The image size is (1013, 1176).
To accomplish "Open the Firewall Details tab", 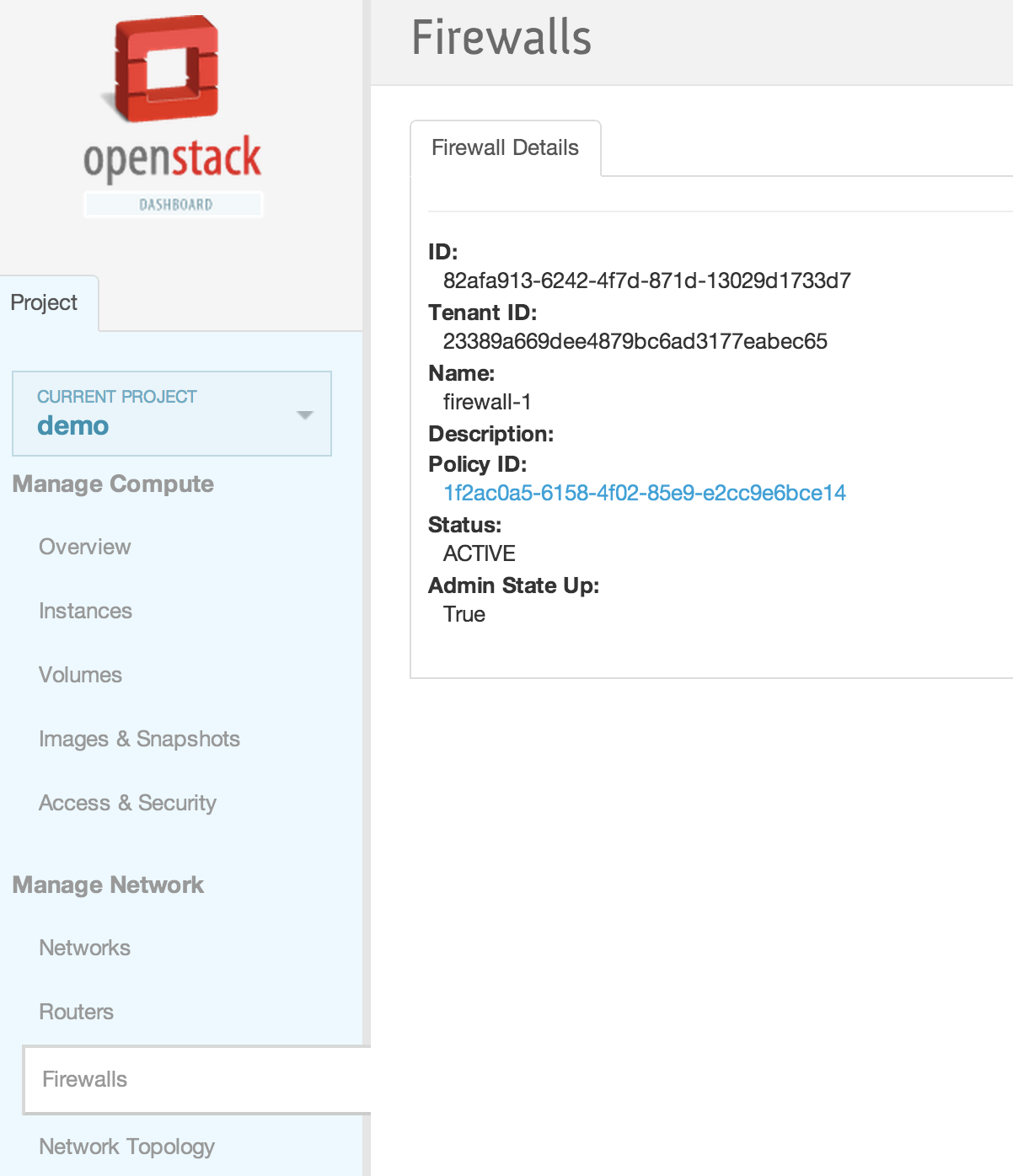I will 505,148.
